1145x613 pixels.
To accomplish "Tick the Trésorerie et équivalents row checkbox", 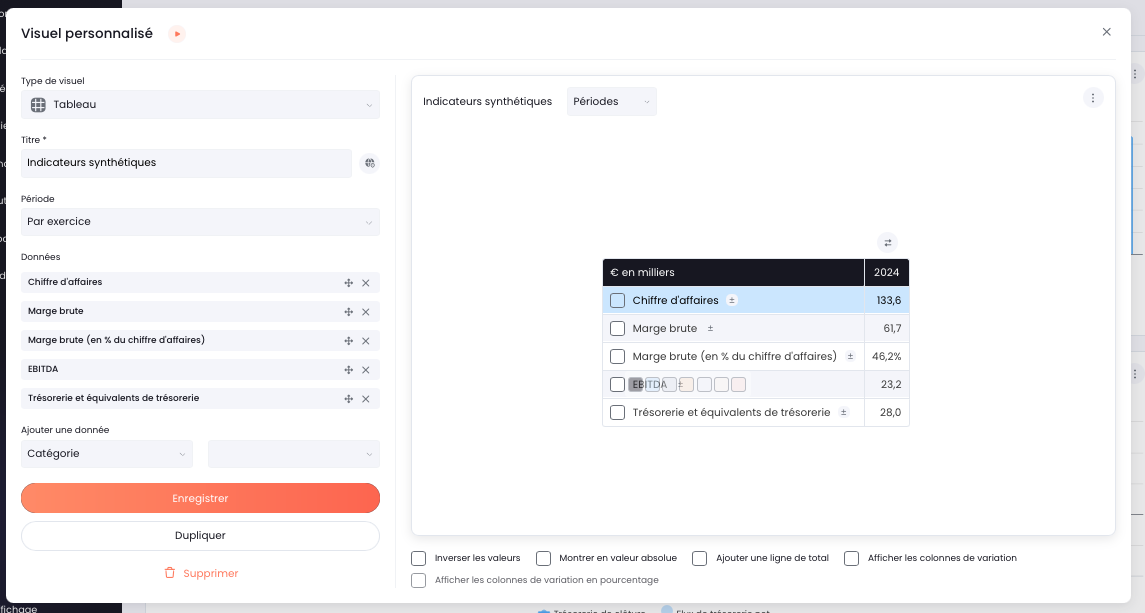I will click(617, 412).
